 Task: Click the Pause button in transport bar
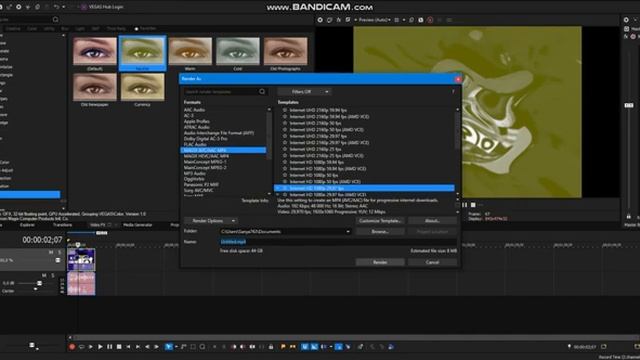pyautogui.click(x=109, y=347)
